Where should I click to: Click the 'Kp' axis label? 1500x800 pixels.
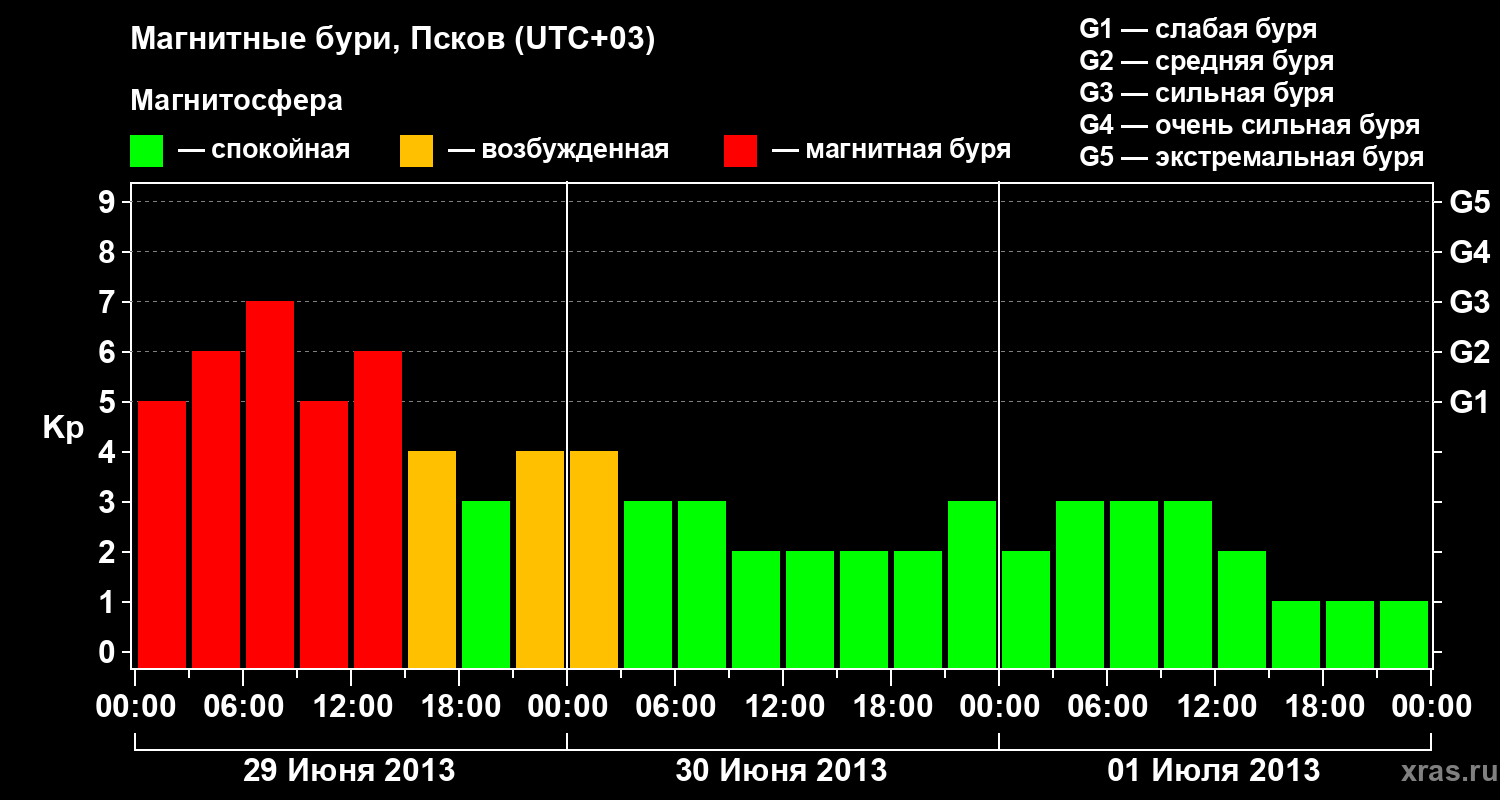click(x=64, y=428)
